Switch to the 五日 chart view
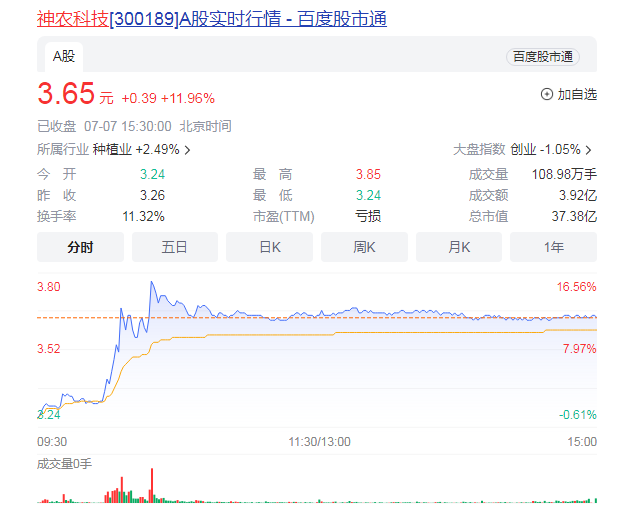The height and width of the screenshot is (516, 632). tap(175, 247)
